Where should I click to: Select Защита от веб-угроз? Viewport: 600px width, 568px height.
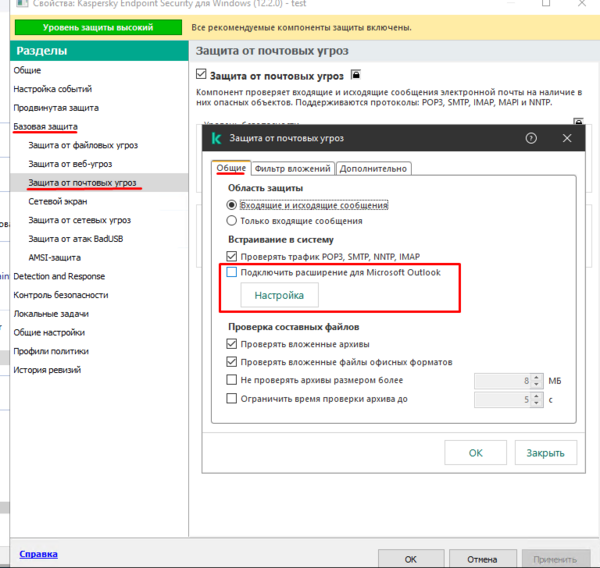70,164
